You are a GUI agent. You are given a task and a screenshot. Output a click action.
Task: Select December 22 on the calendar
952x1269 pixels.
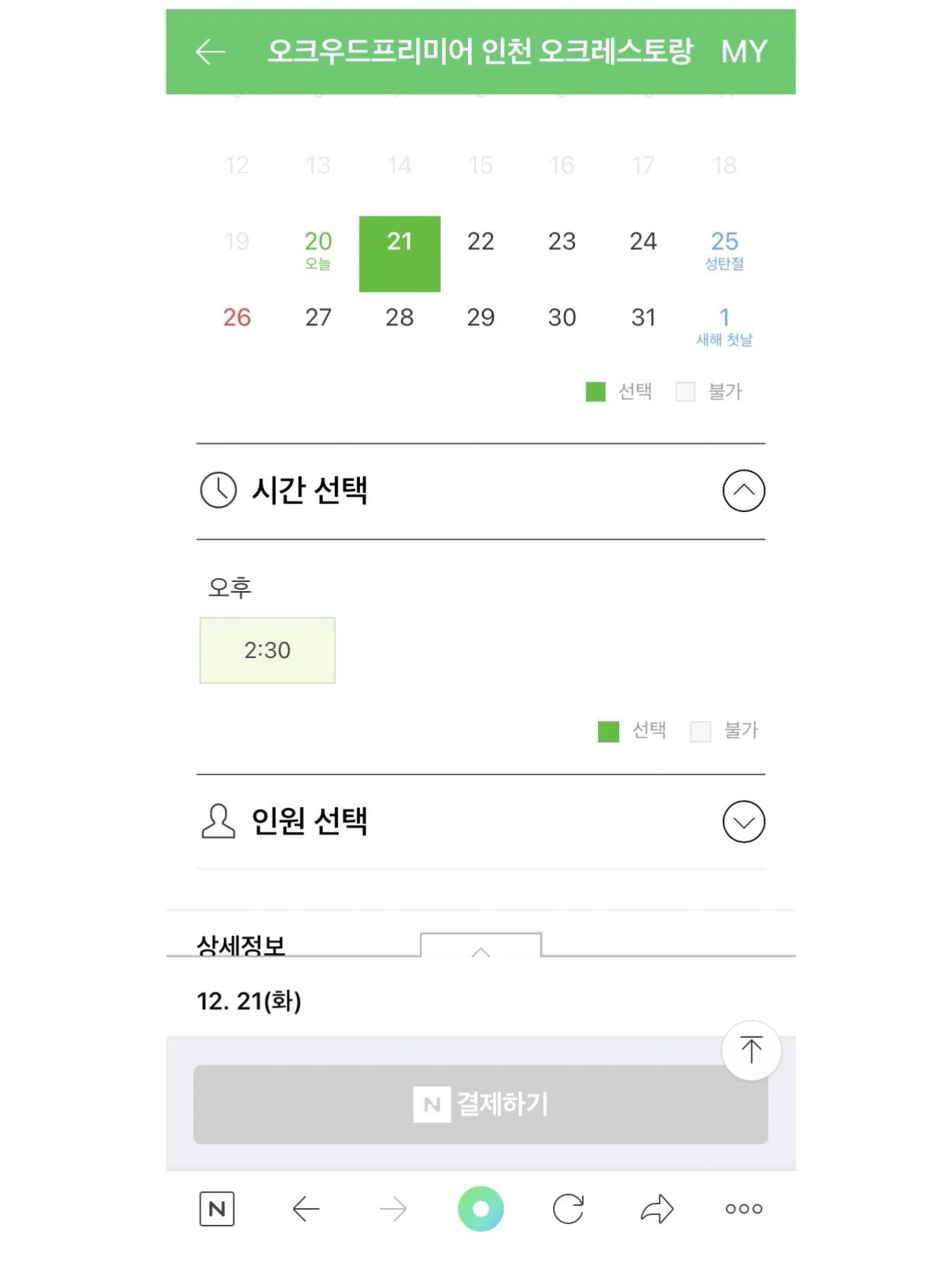(x=480, y=242)
